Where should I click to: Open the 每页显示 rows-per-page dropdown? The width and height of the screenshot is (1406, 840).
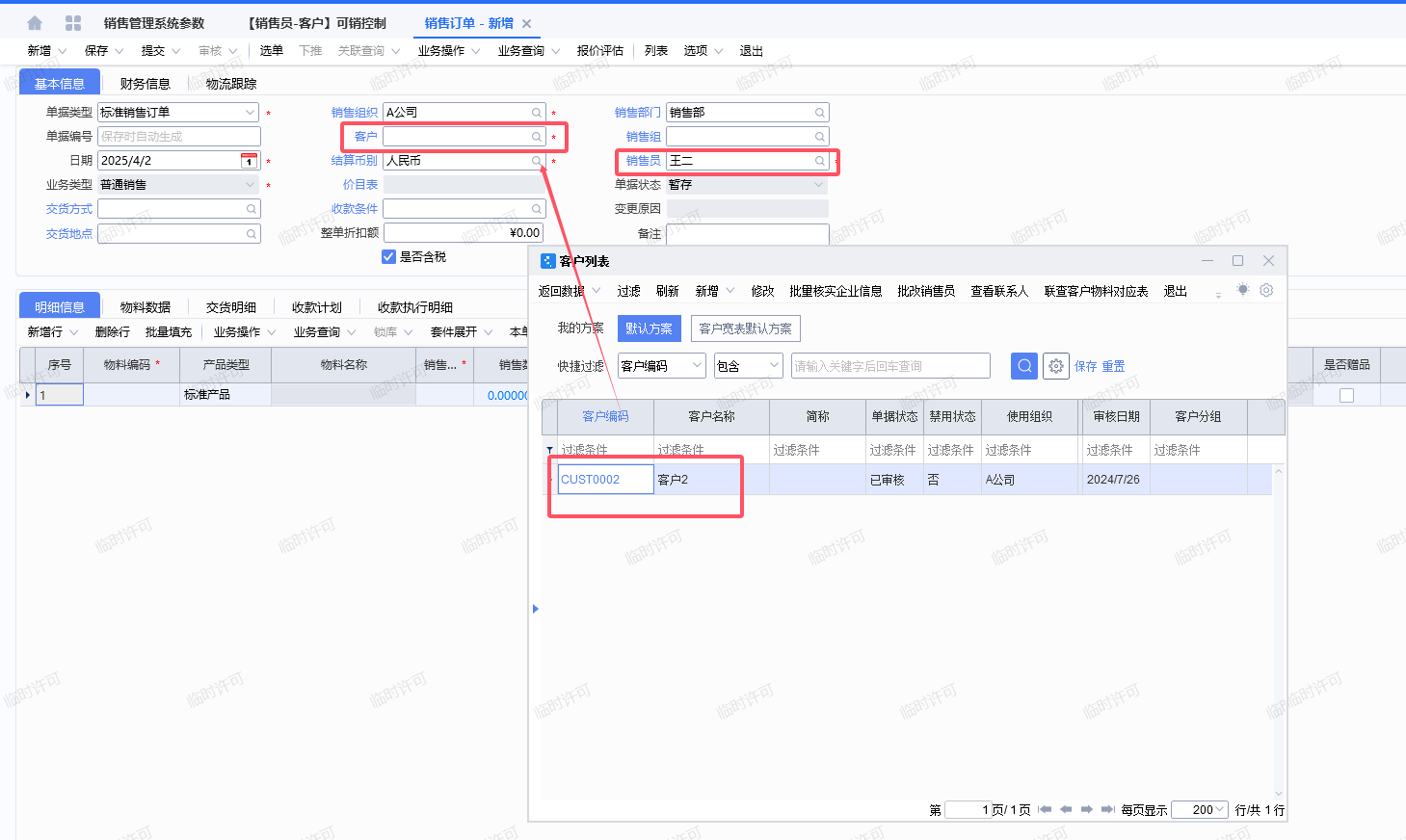(x=1220, y=810)
